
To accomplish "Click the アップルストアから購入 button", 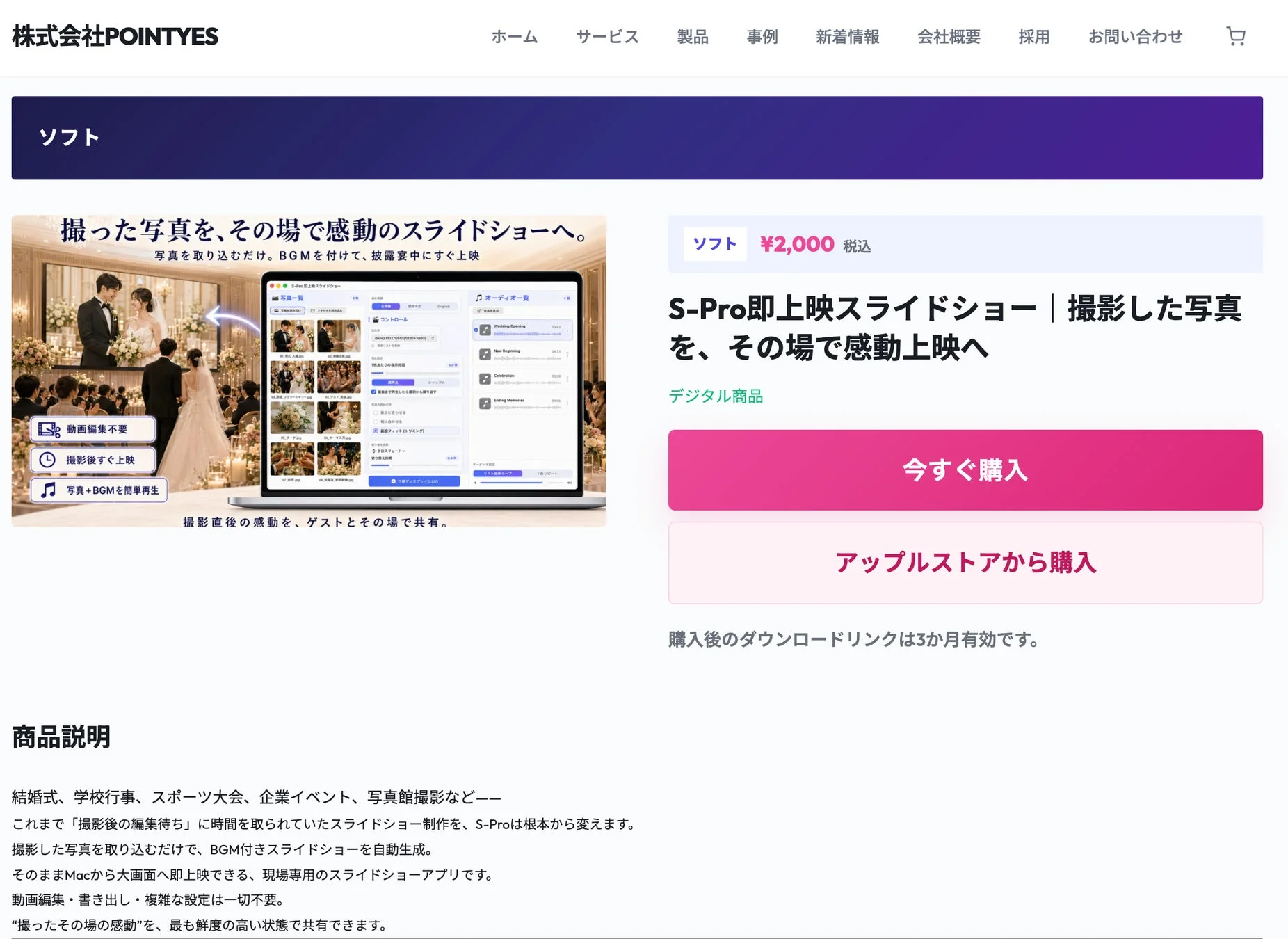I will point(965,563).
